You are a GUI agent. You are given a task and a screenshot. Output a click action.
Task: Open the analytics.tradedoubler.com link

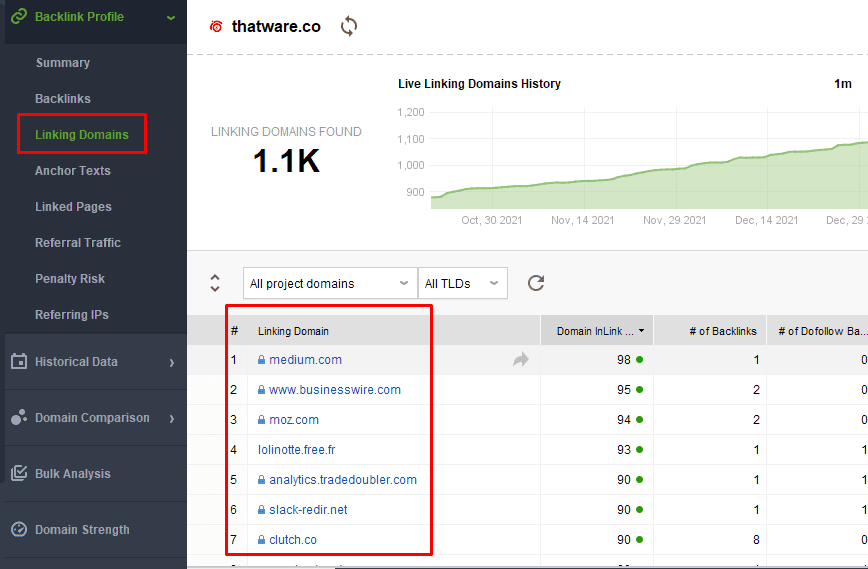343,479
